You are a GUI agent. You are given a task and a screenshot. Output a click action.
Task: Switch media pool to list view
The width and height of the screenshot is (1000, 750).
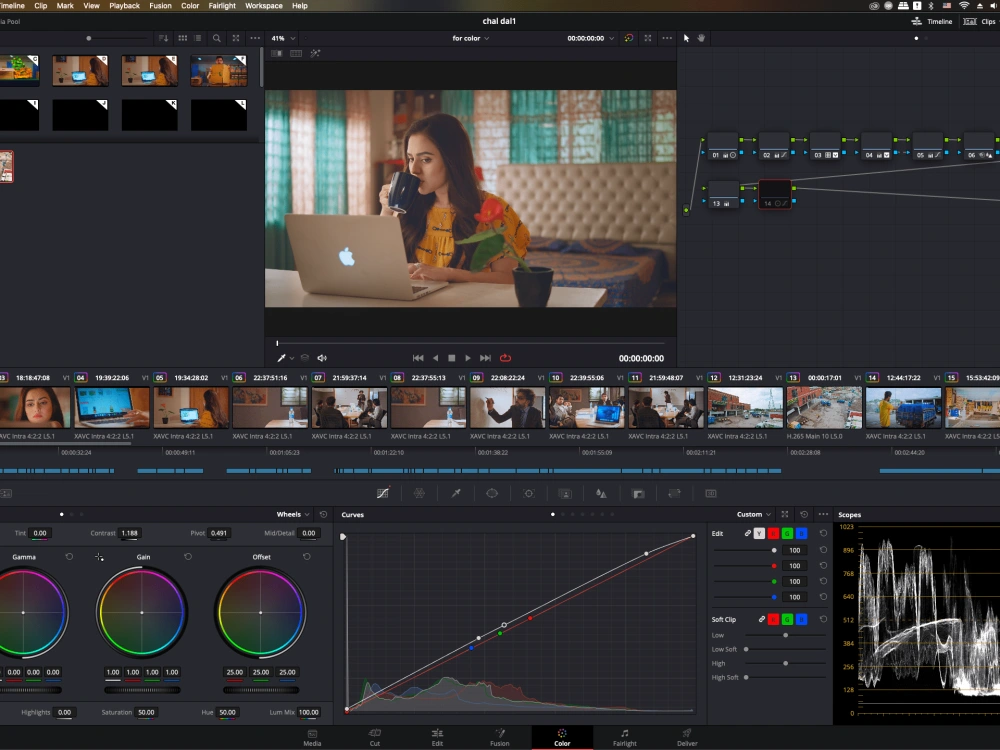(x=198, y=38)
